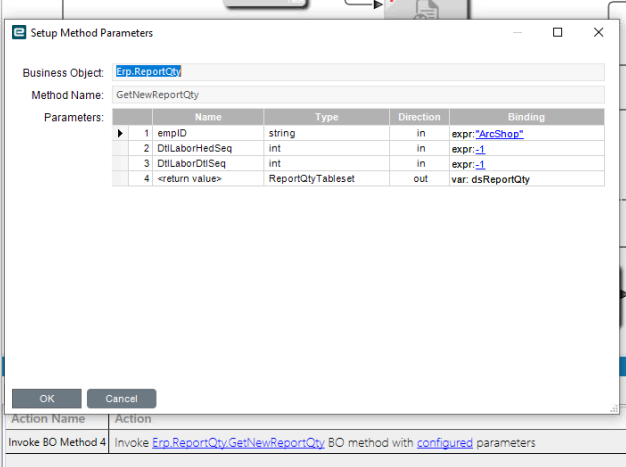The width and height of the screenshot is (626, 467).
Task: Click the Binding column header
Action: click(x=527, y=117)
